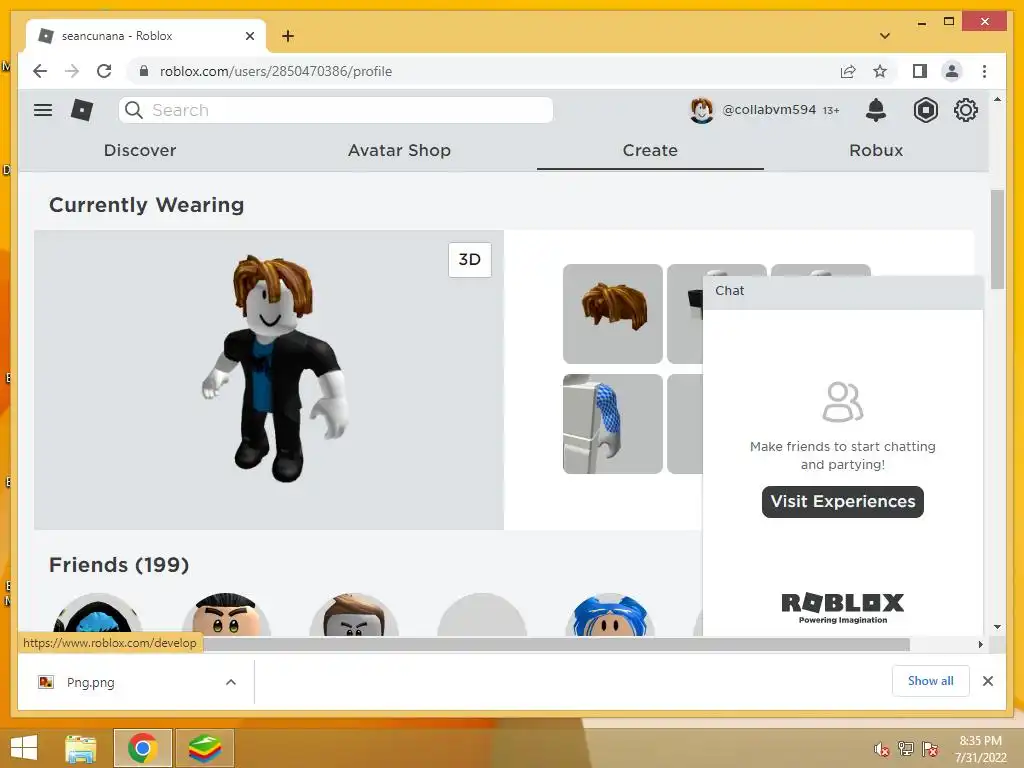
Task: Open Windows Start button
Action: click(x=24, y=748)
